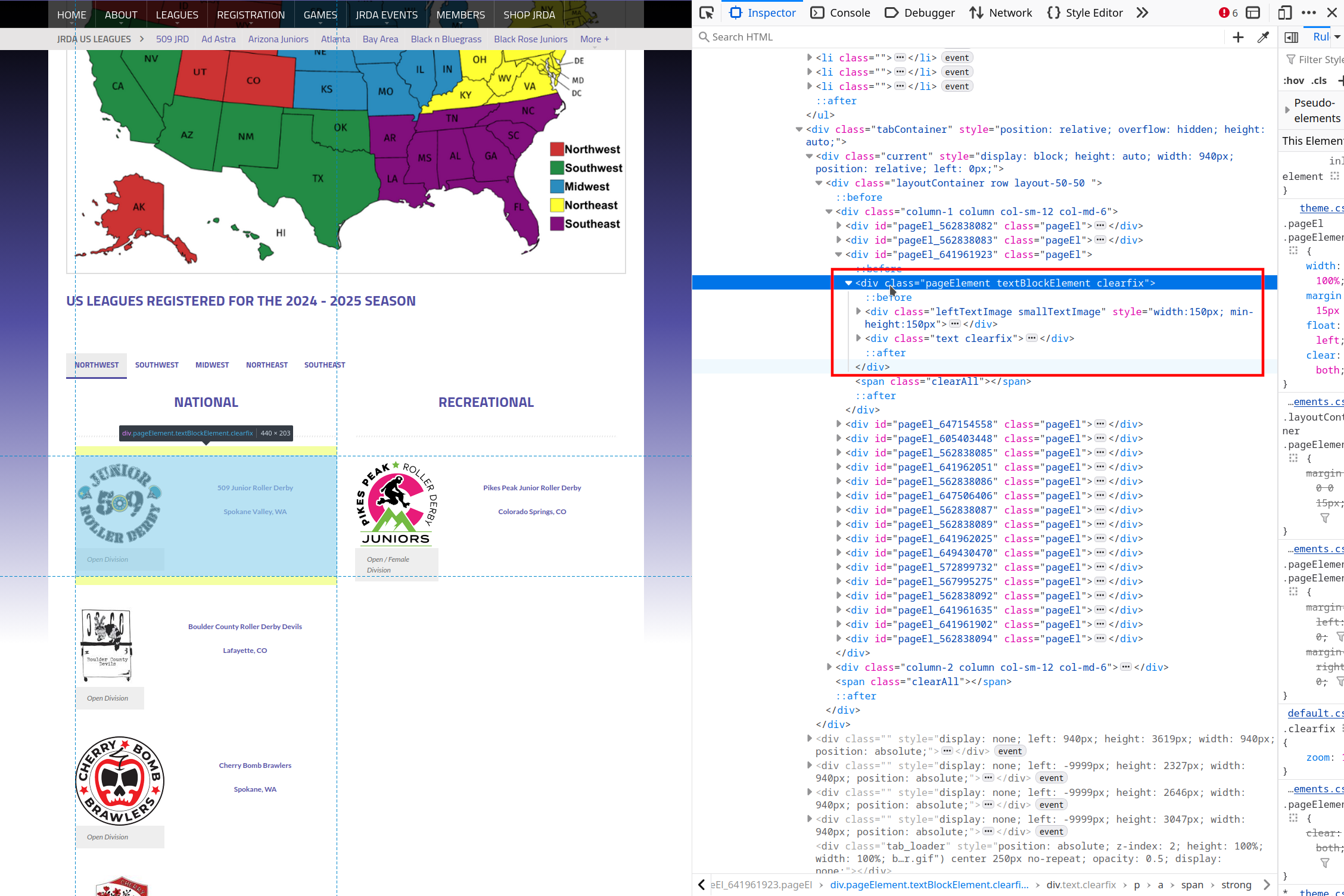Image resolution: width=1344 pixels, height=896 pixels.
Task: Select the strong breadcrumb item
Action: [x=1236, y=885]
